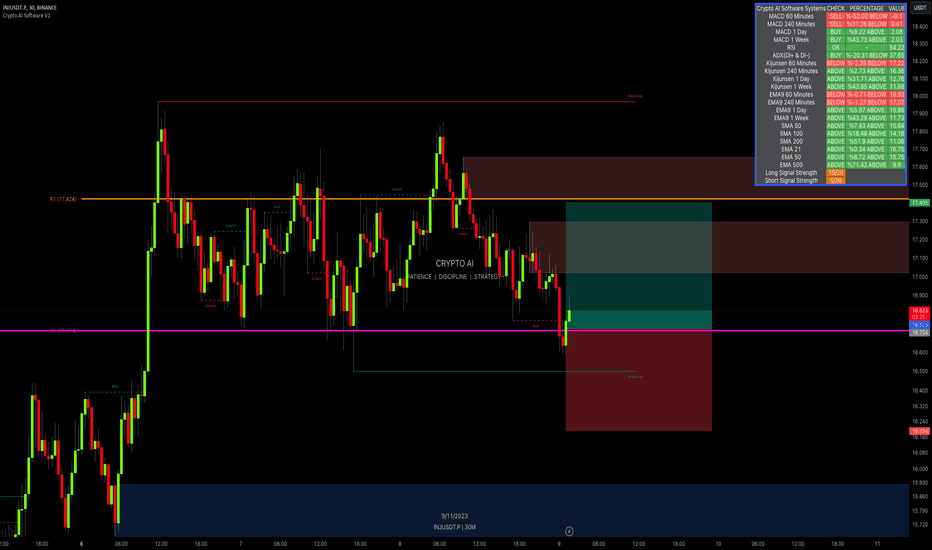
Task: Click the 17.000 price axis label
Action: coord(920,276)
